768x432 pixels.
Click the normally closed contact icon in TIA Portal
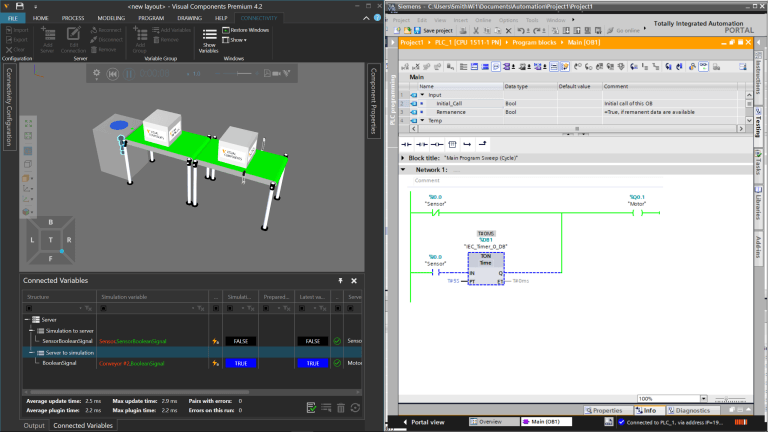click(422, 144)
